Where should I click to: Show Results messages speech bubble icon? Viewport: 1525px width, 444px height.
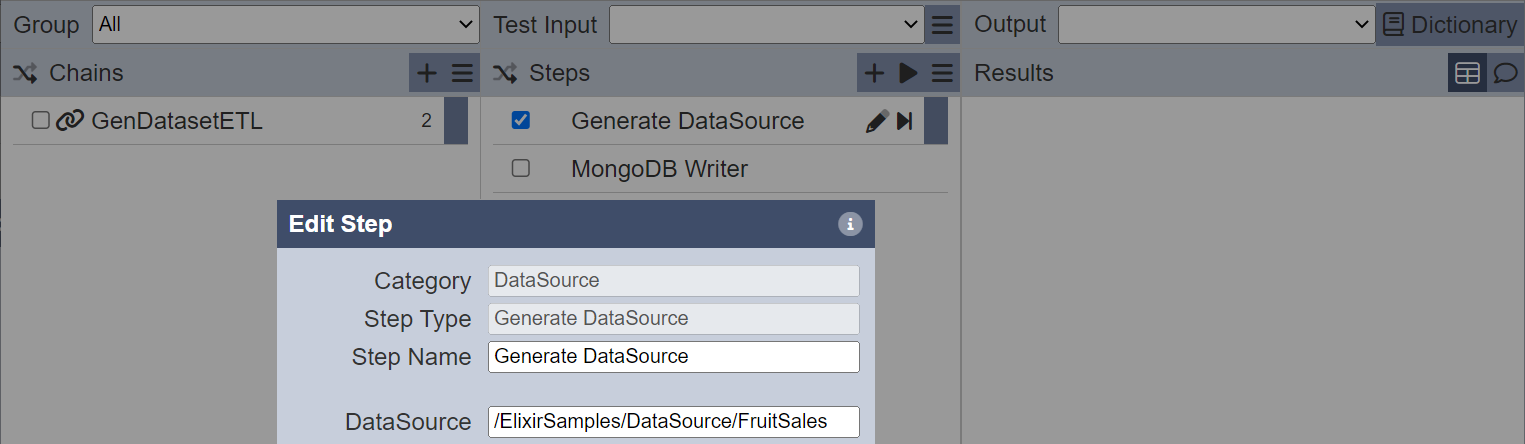click(x=1505, y=73)
